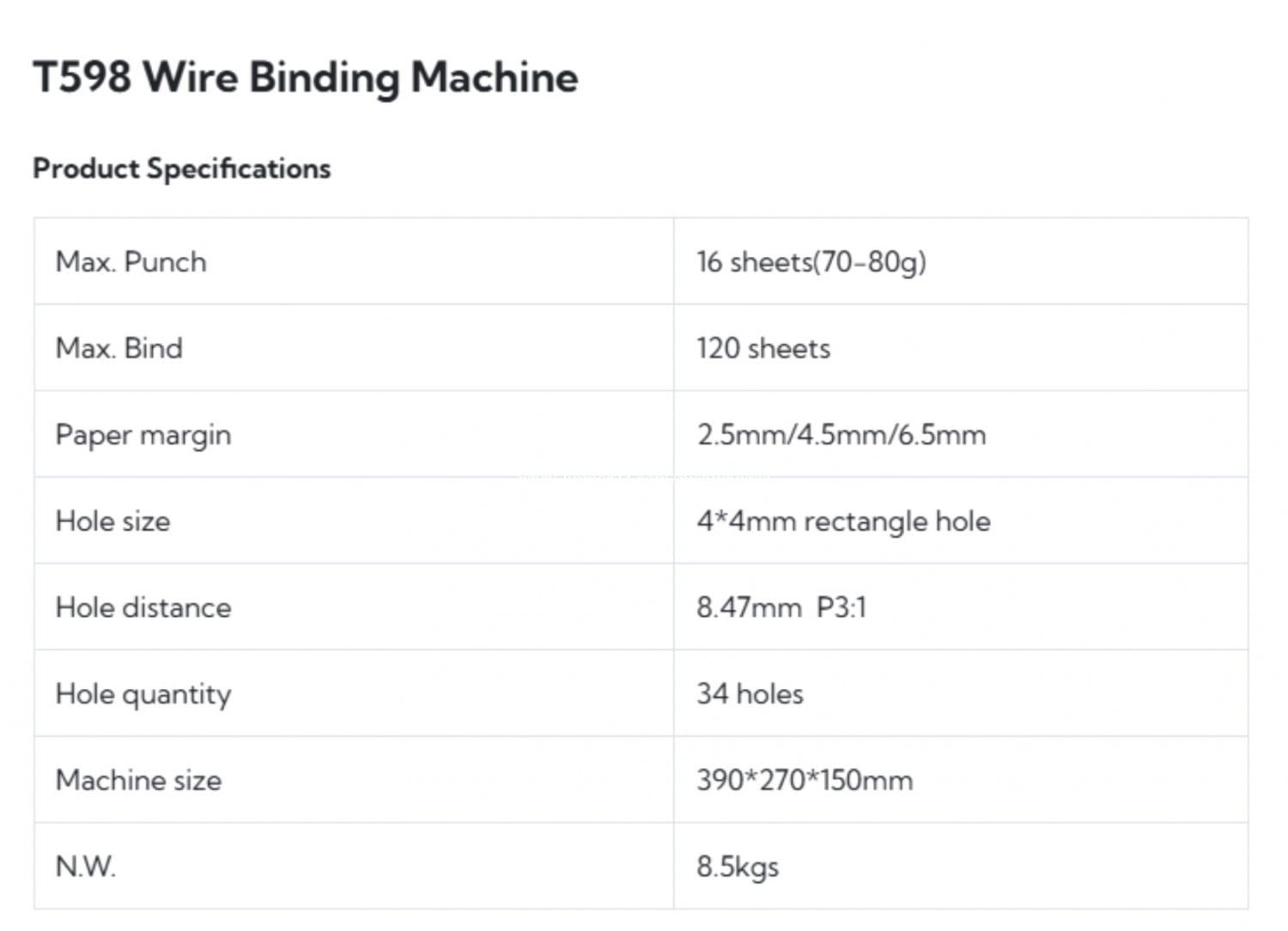
Task: Select the Product Specifications heading
Action: click(181, 168)
